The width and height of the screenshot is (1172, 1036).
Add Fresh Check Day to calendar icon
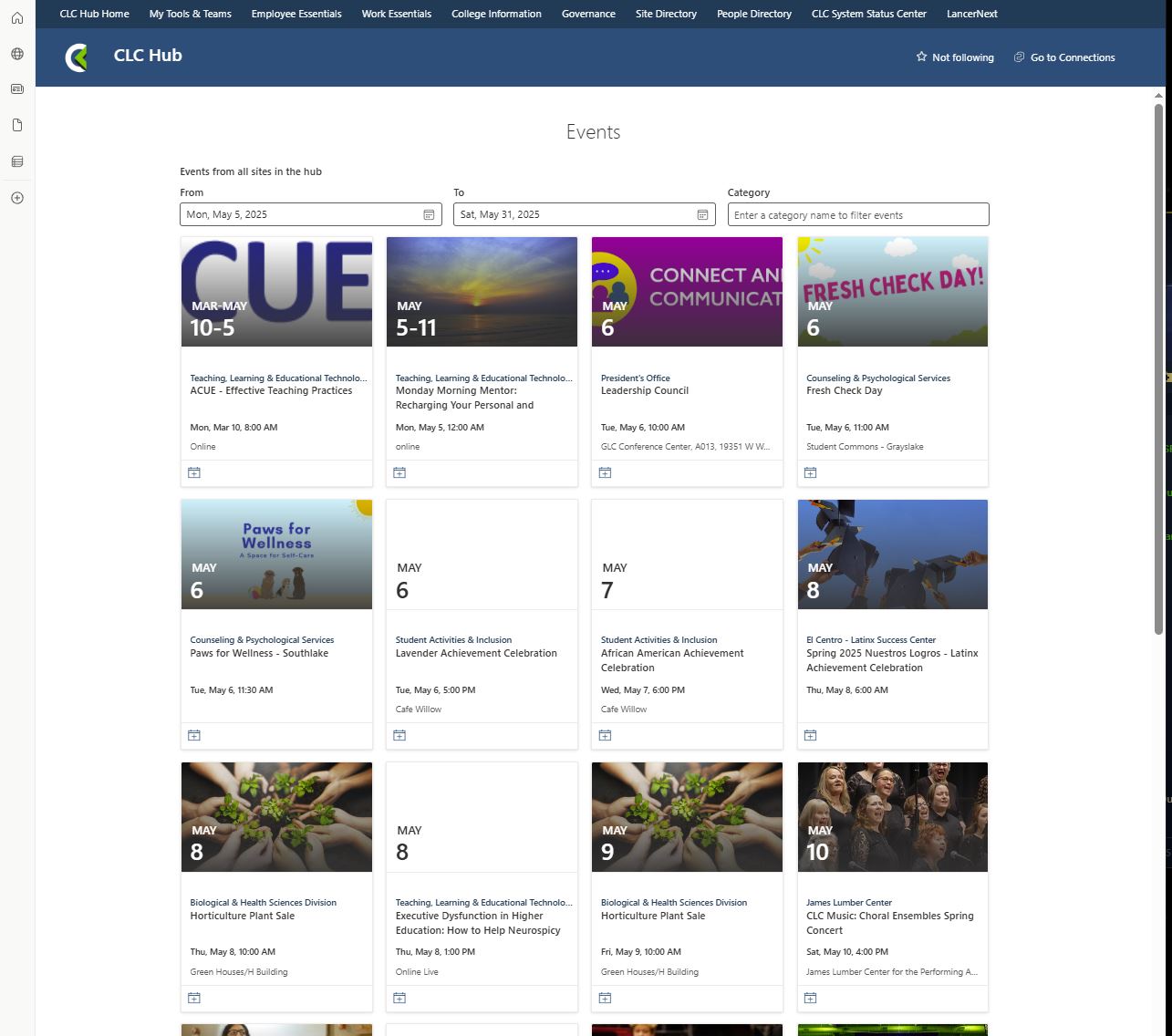click(810, 472)
